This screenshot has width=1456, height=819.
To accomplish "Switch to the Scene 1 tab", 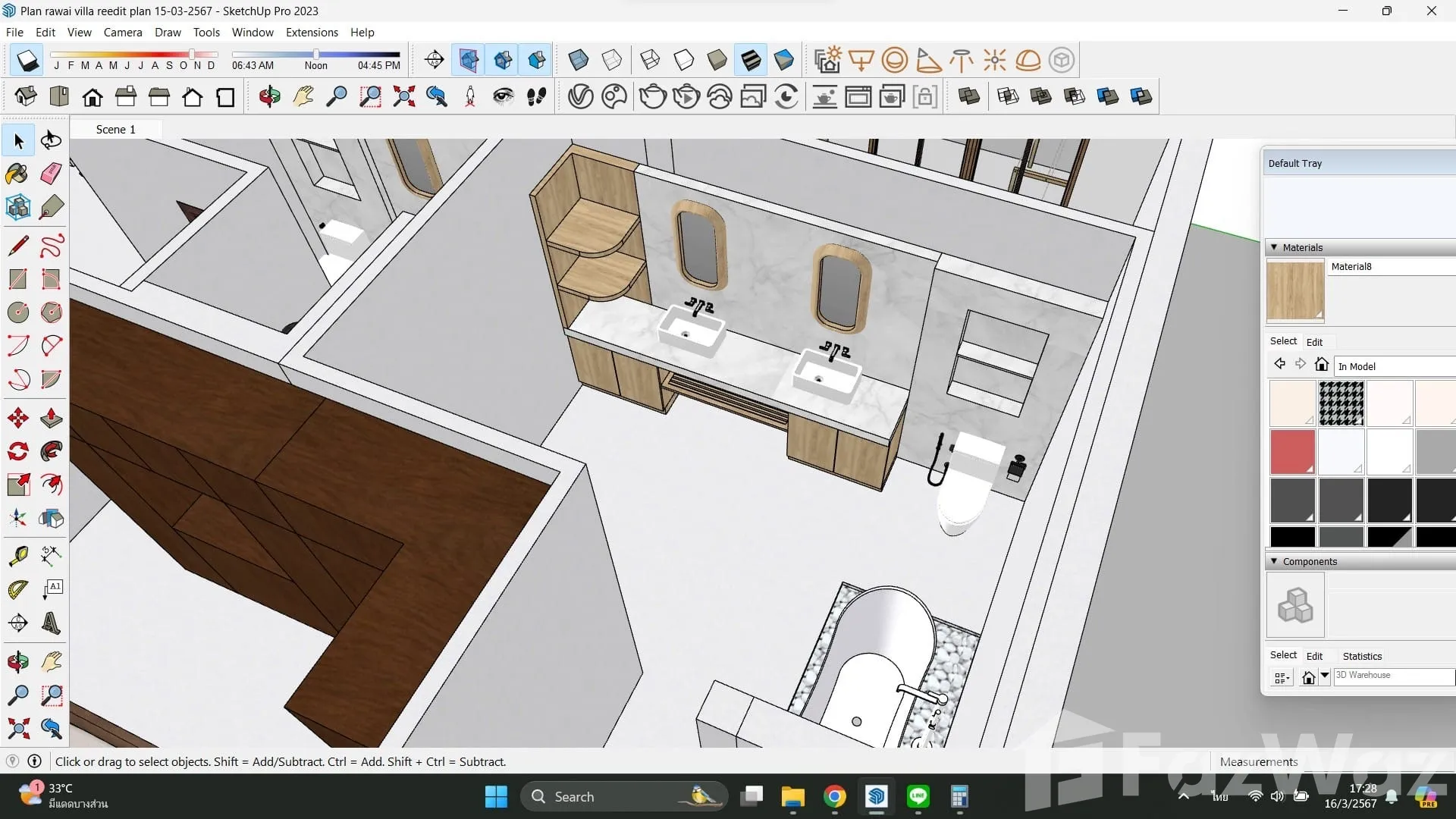I will pos(115,130).
